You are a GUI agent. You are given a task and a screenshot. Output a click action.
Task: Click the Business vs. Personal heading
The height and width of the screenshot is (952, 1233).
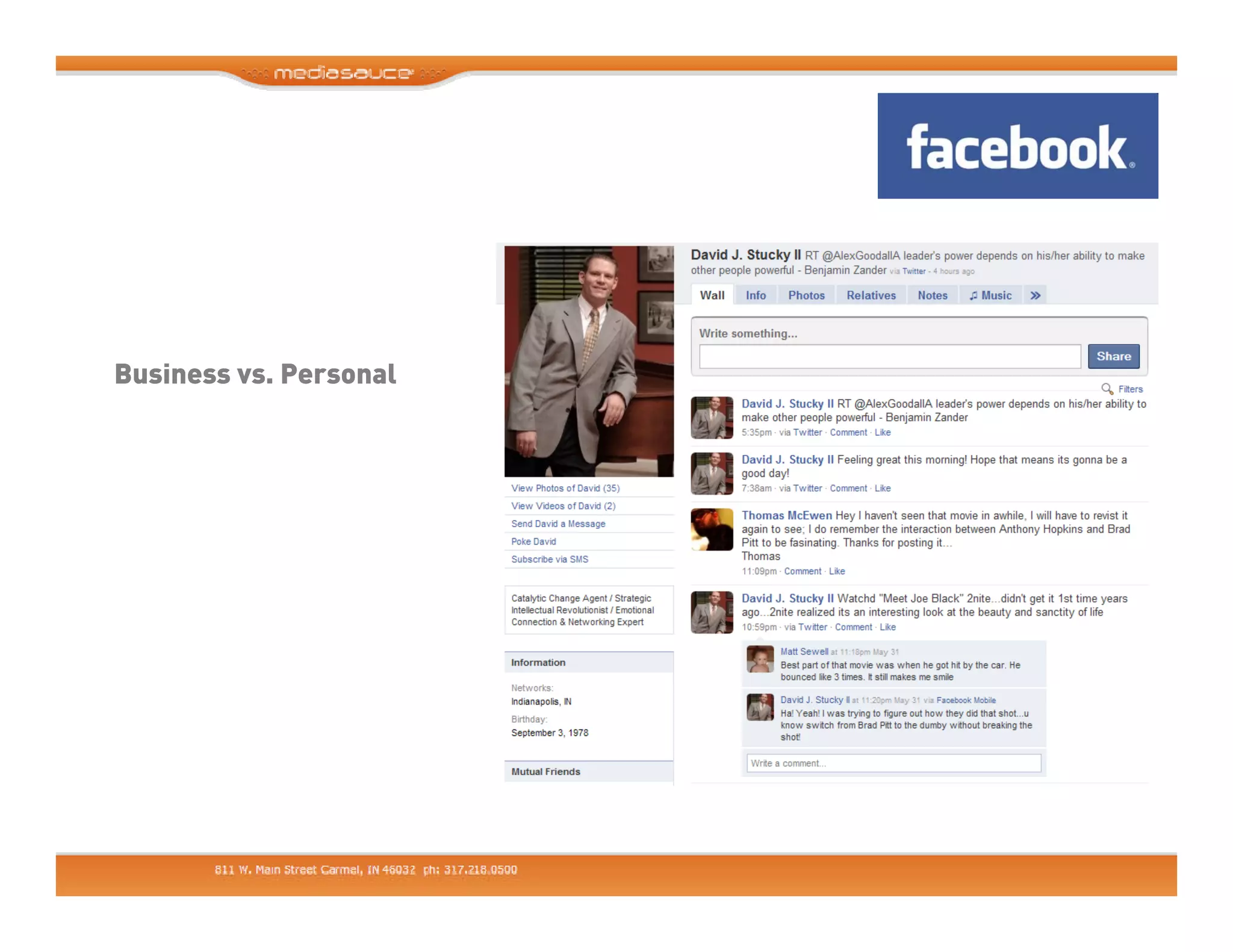[x=255, y=374]
